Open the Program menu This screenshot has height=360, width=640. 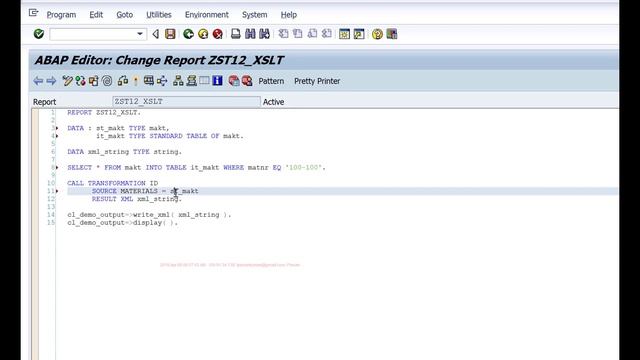point(61,15)
